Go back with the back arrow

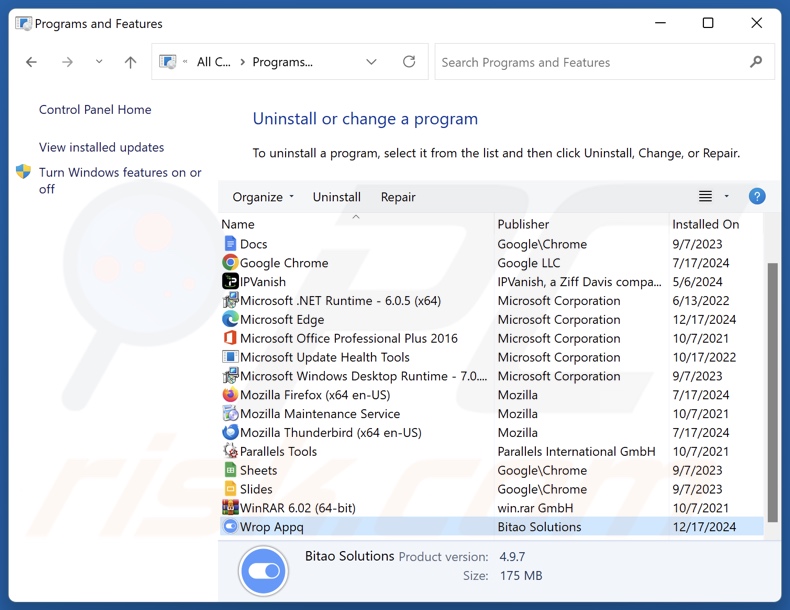(31, 62)
